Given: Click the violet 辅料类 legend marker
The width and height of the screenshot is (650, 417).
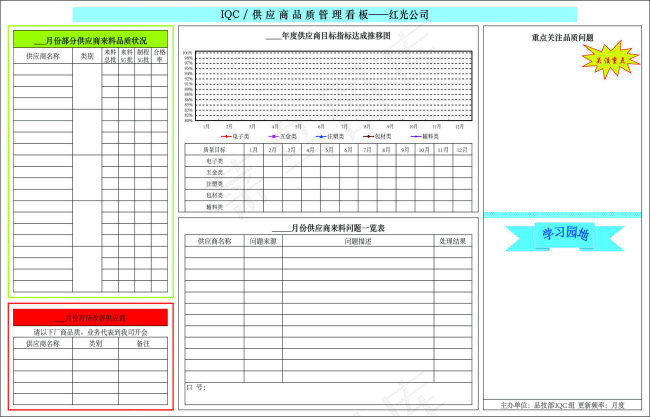Looking at the screenshot, I should pyautogui.click(x=415, y=136).
